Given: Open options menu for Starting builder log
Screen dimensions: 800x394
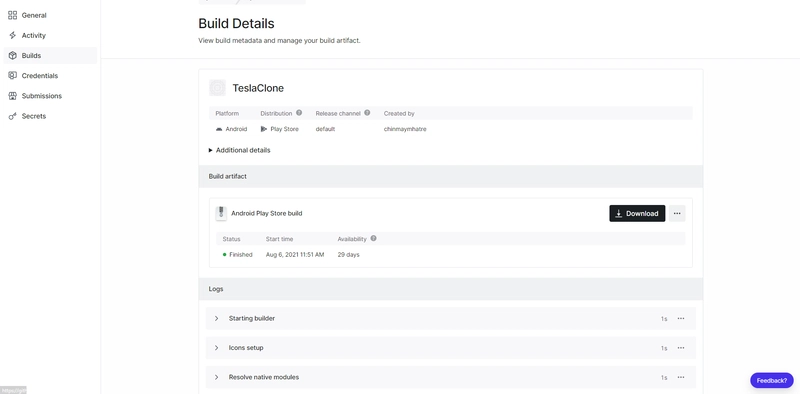Looking at the screenshot, I should point(681,318).
